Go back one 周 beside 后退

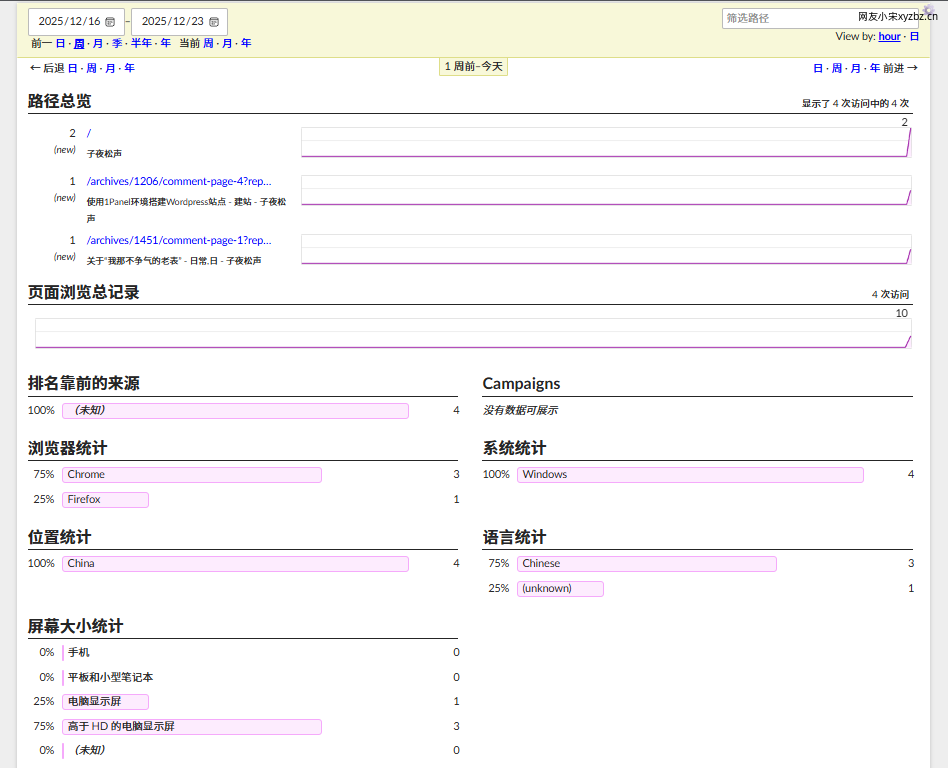point(91,68)
